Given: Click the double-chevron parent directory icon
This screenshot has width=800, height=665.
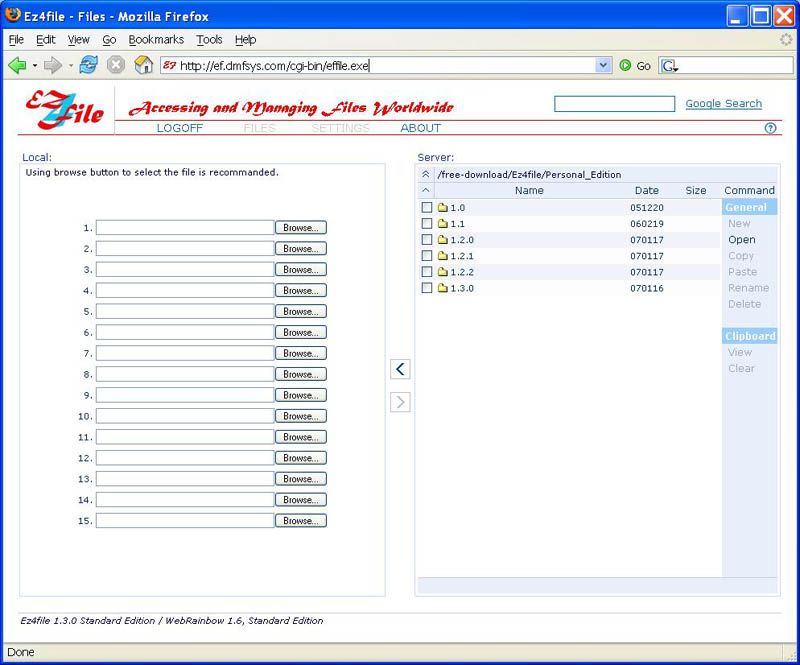Looking at the screenshot, I should [x=426, y=174].
